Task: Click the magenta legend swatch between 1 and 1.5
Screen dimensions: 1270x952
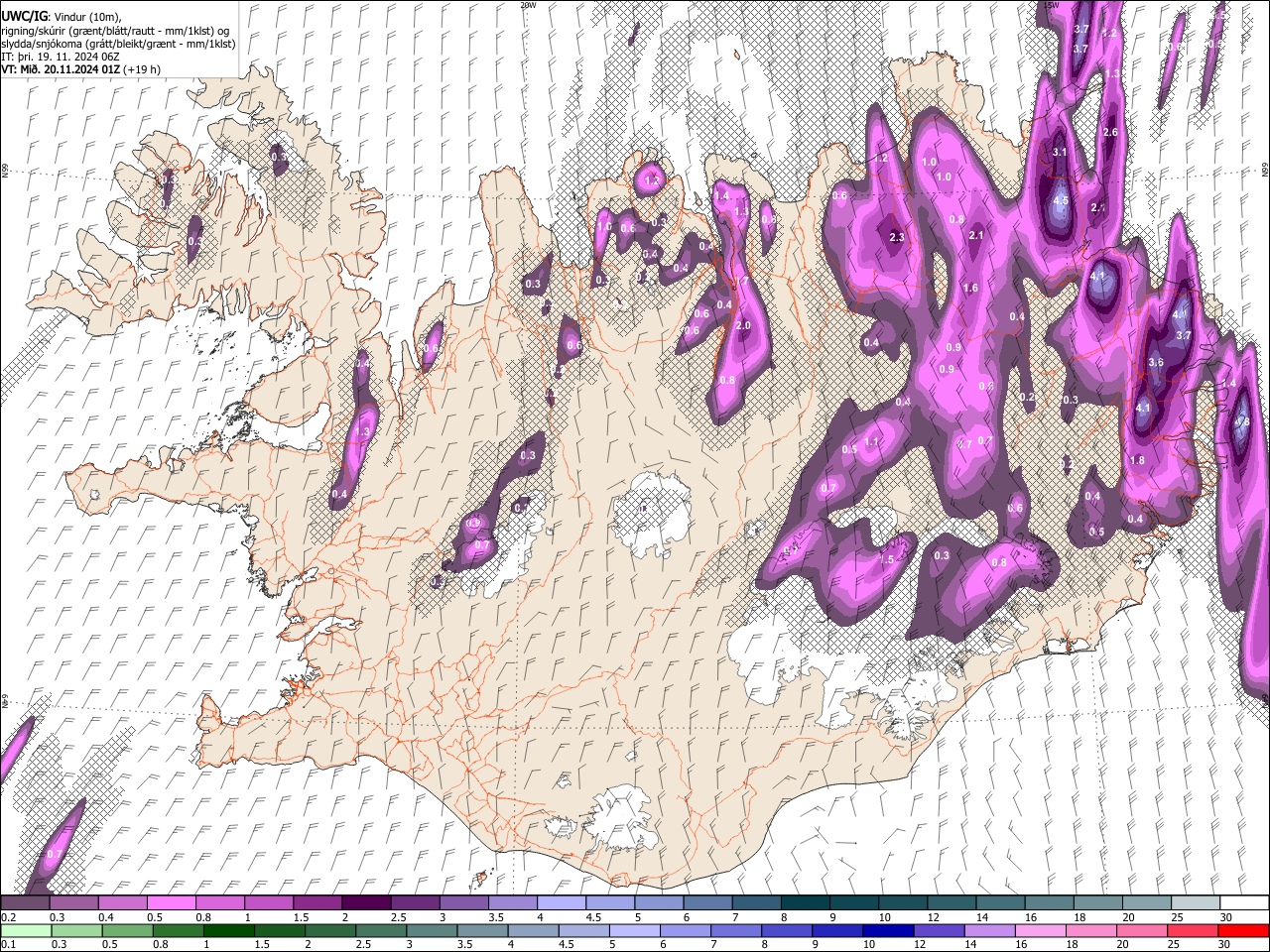Action: tap(268, 902)
